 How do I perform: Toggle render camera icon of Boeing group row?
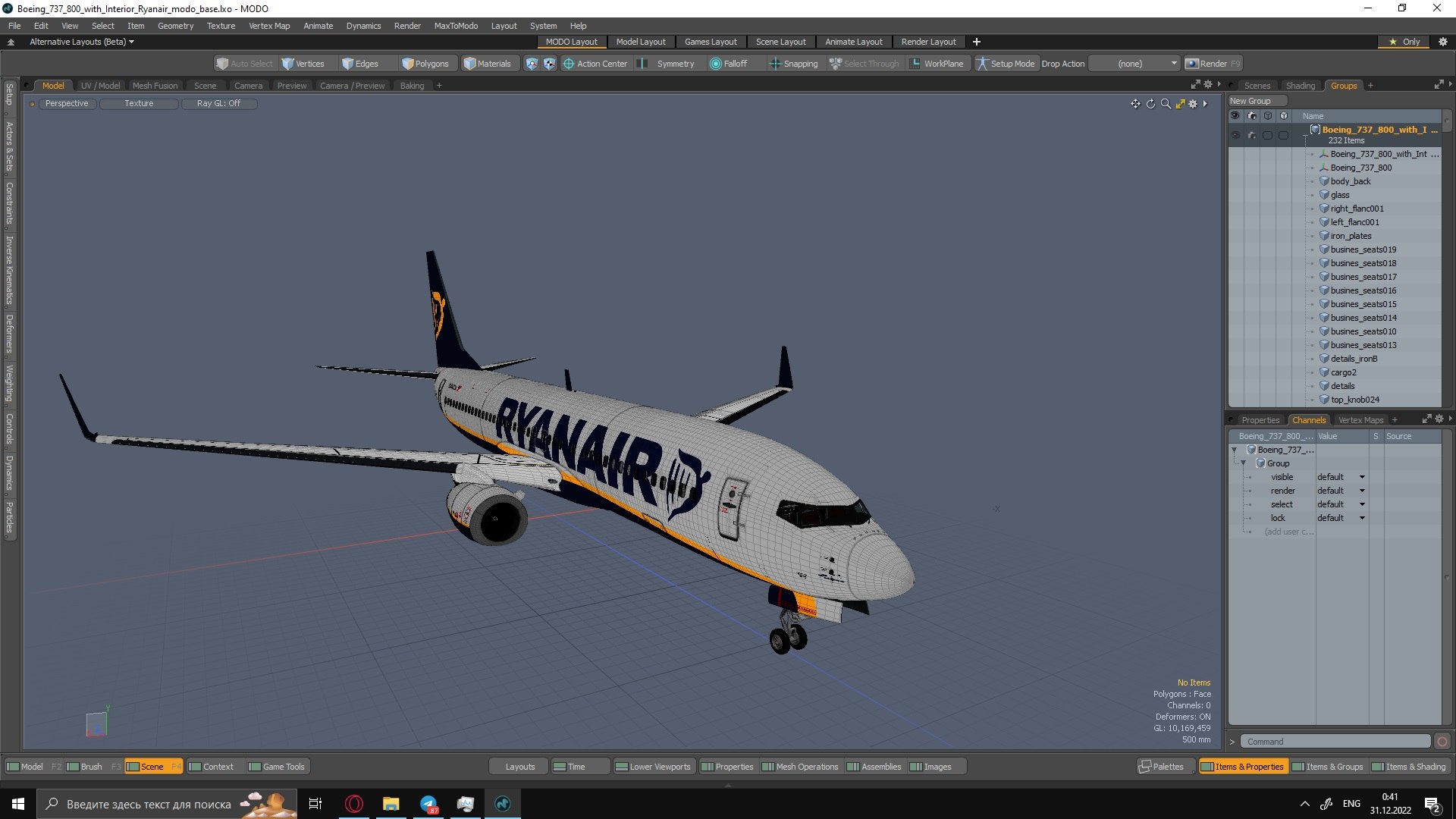(x=1251, y=135)
